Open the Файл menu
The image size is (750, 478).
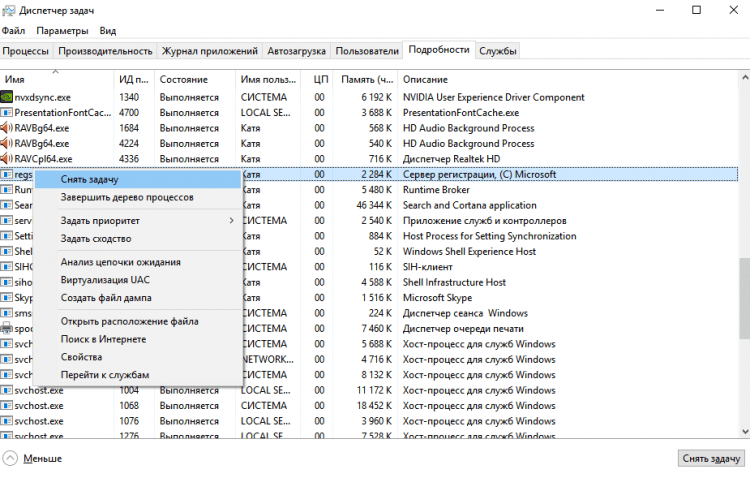13,31
